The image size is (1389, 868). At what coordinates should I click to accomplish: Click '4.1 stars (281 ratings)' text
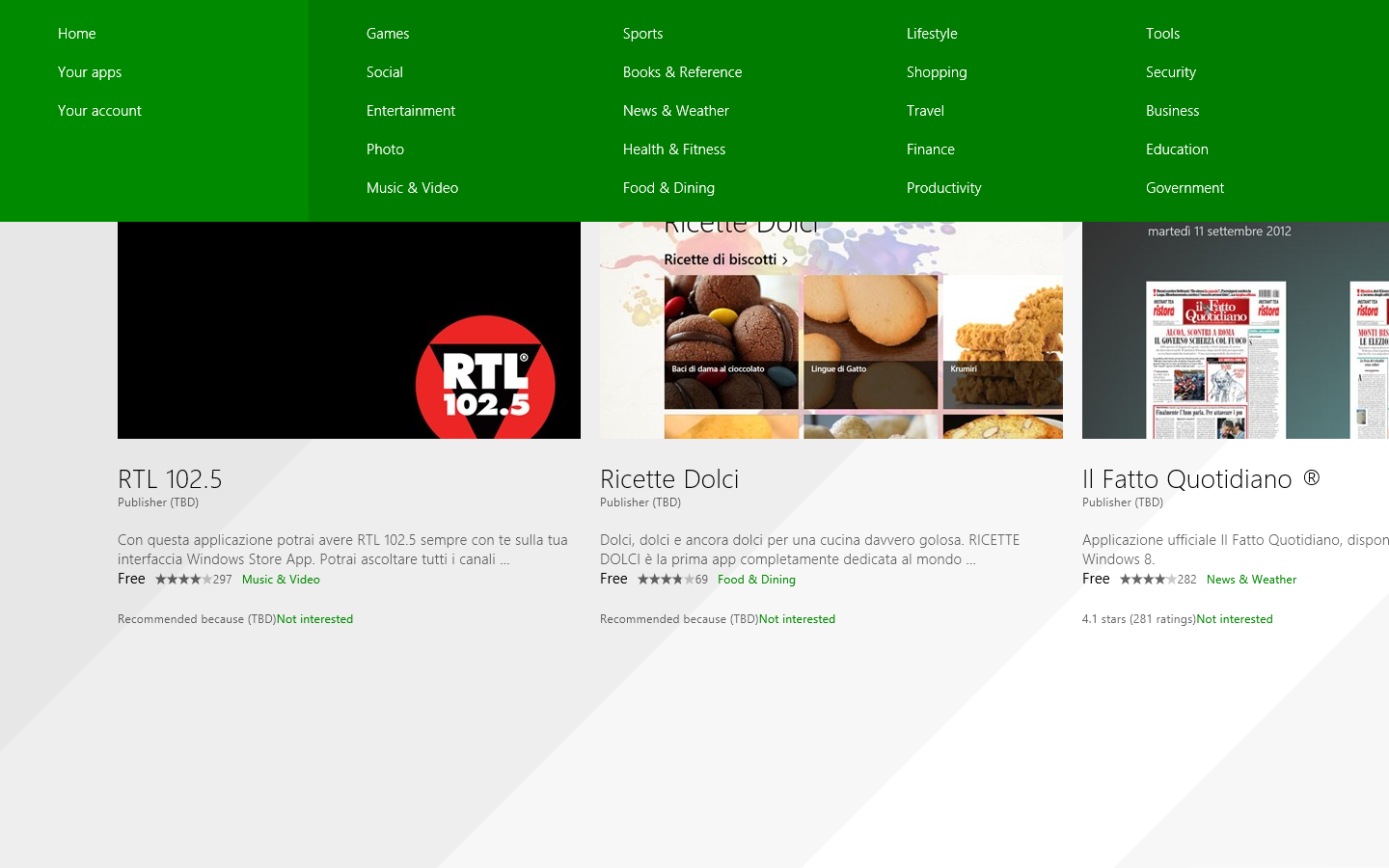pos(1138,619)
